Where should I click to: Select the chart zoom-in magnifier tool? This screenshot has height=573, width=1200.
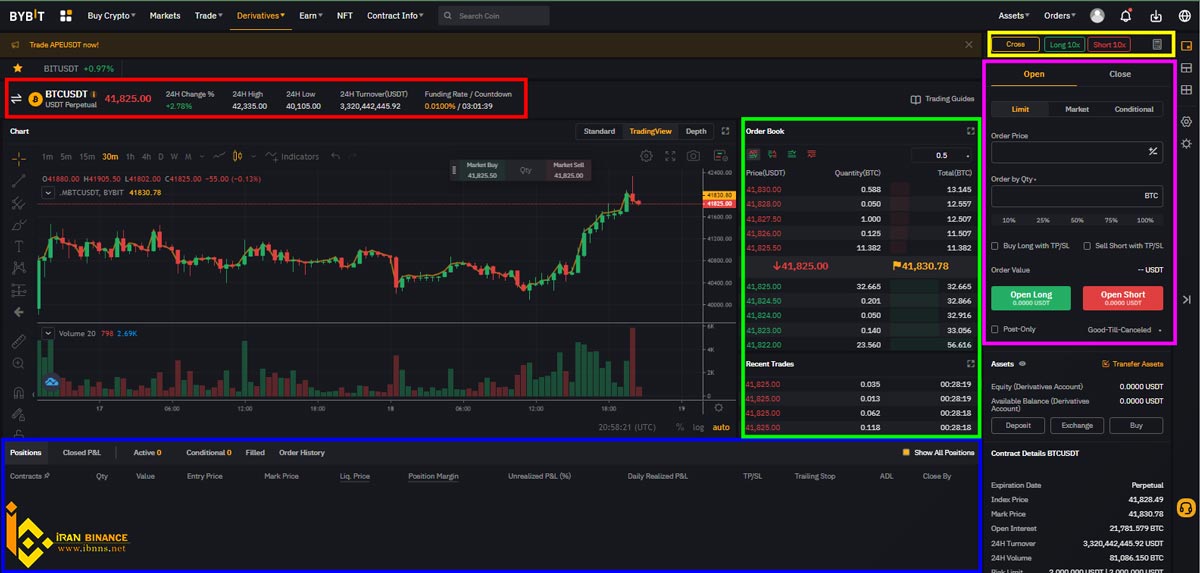tap(18, 364)
